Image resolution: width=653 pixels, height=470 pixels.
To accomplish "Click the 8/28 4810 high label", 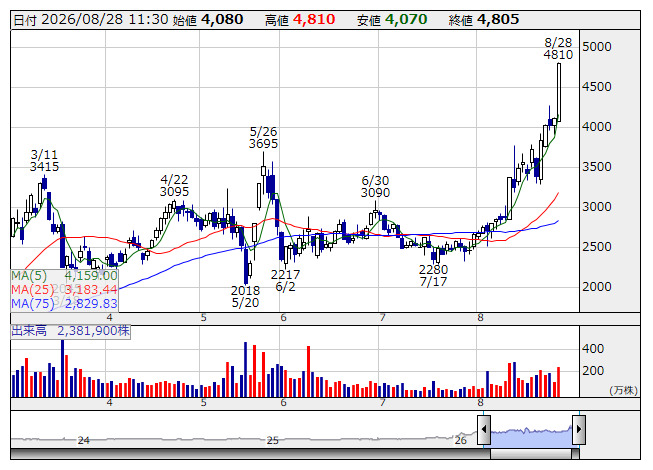I will (558, 48).
